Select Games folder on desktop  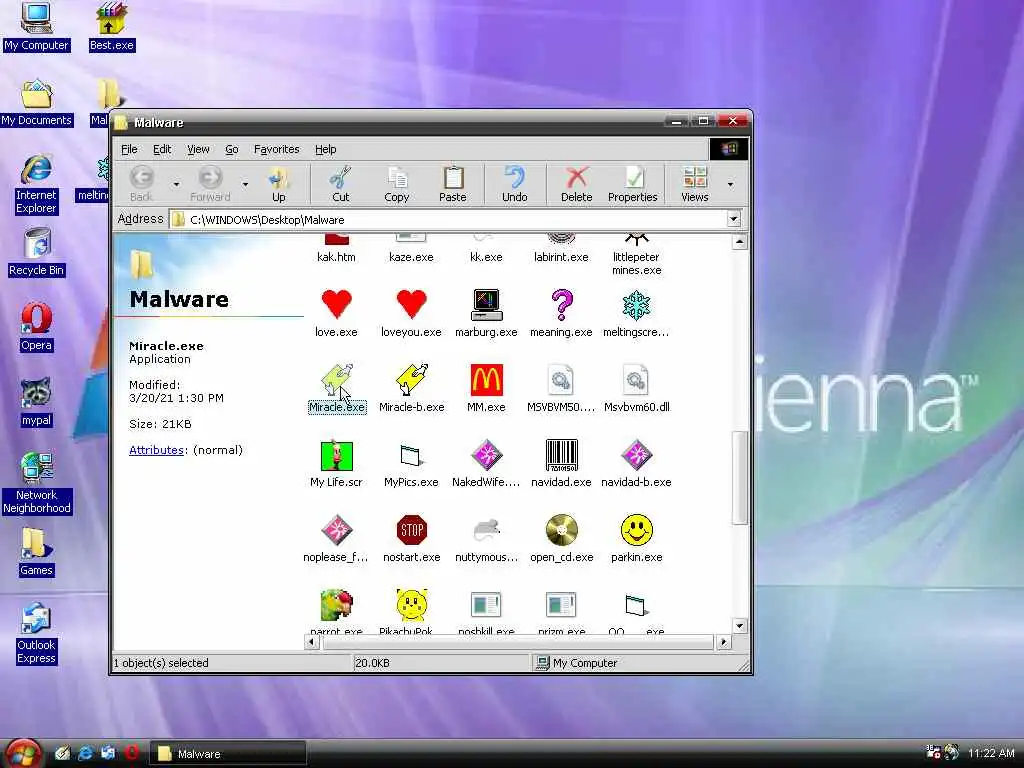[x=37, y=552]
